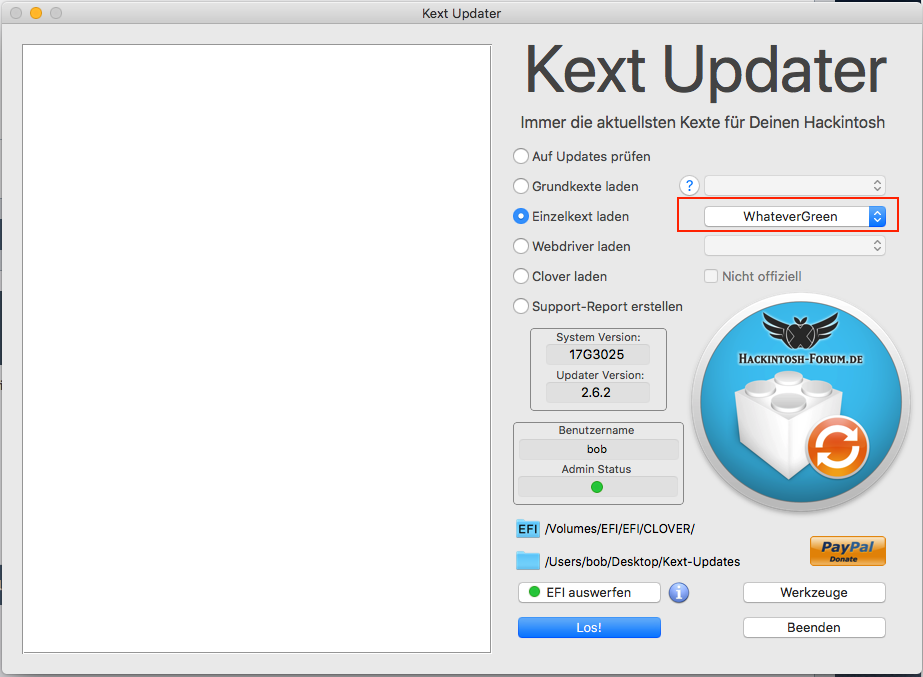Toggle the Nicht offiziell checkbox

coord(711,276)
